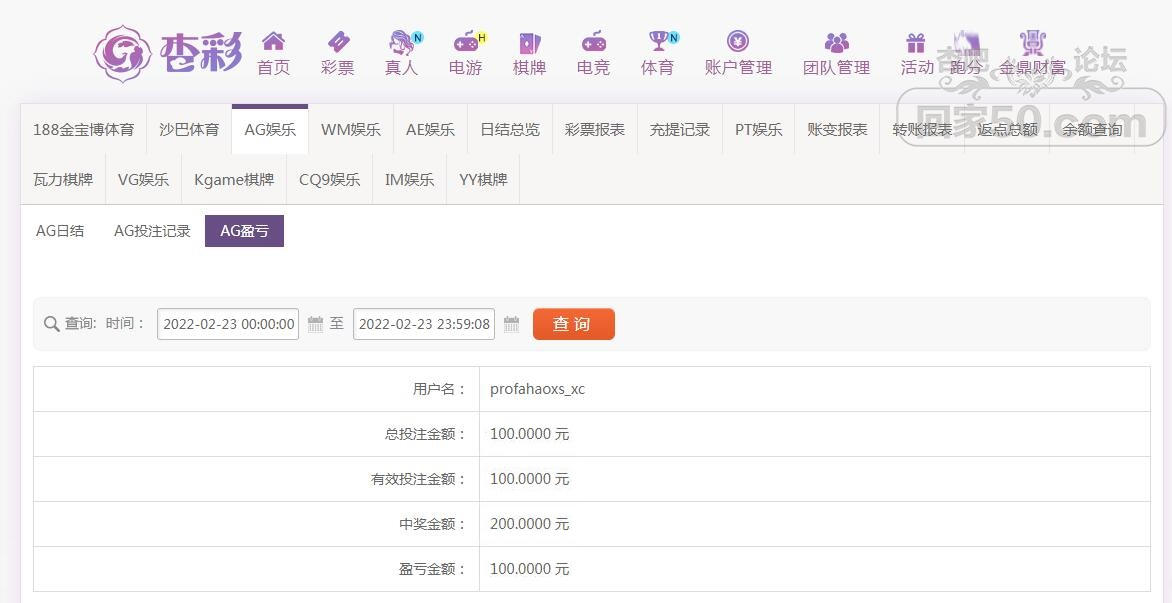
Task: Select the AG投注记录 sub-tab
Action: pos(152,231)
